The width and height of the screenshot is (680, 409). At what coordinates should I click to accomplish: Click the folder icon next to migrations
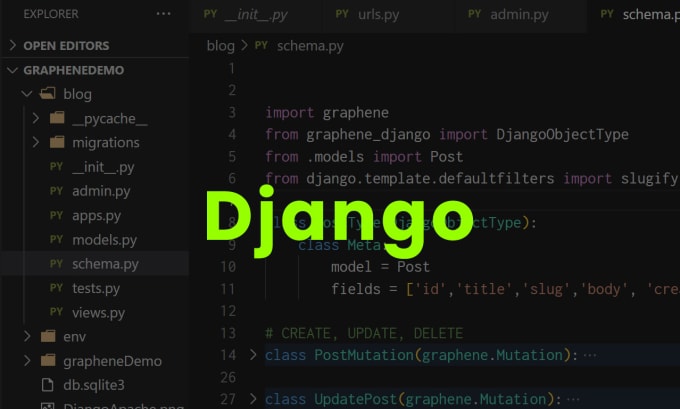pos(57,142)
